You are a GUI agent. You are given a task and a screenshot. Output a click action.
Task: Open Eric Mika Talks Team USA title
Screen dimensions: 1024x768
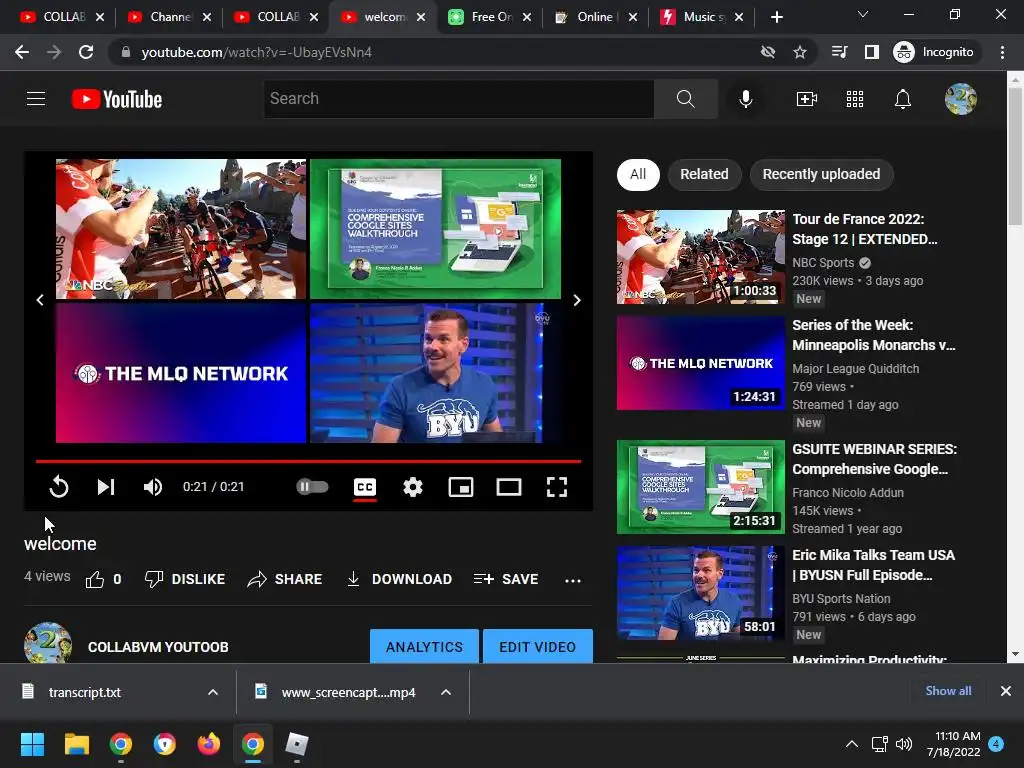[x=873, y=565]
